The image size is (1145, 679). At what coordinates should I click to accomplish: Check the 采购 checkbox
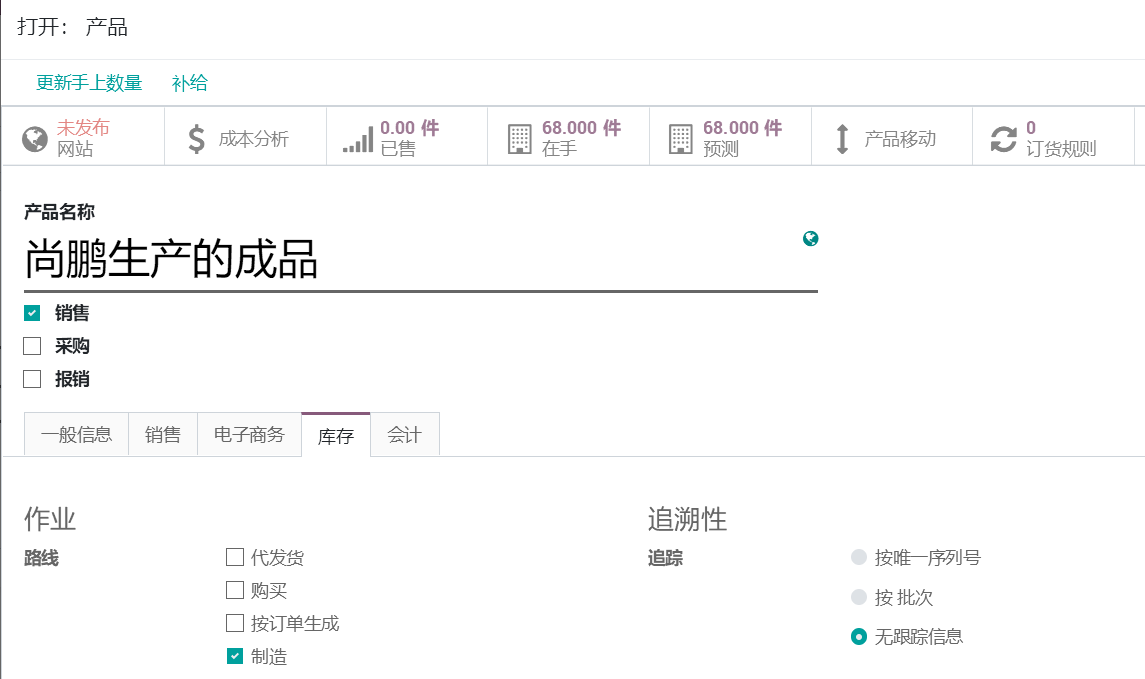tap(32, 346)
